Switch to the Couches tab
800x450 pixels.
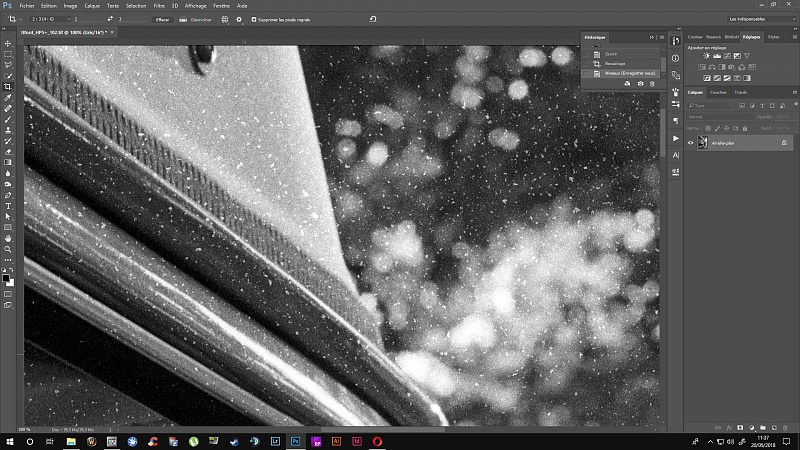[718, 92]
